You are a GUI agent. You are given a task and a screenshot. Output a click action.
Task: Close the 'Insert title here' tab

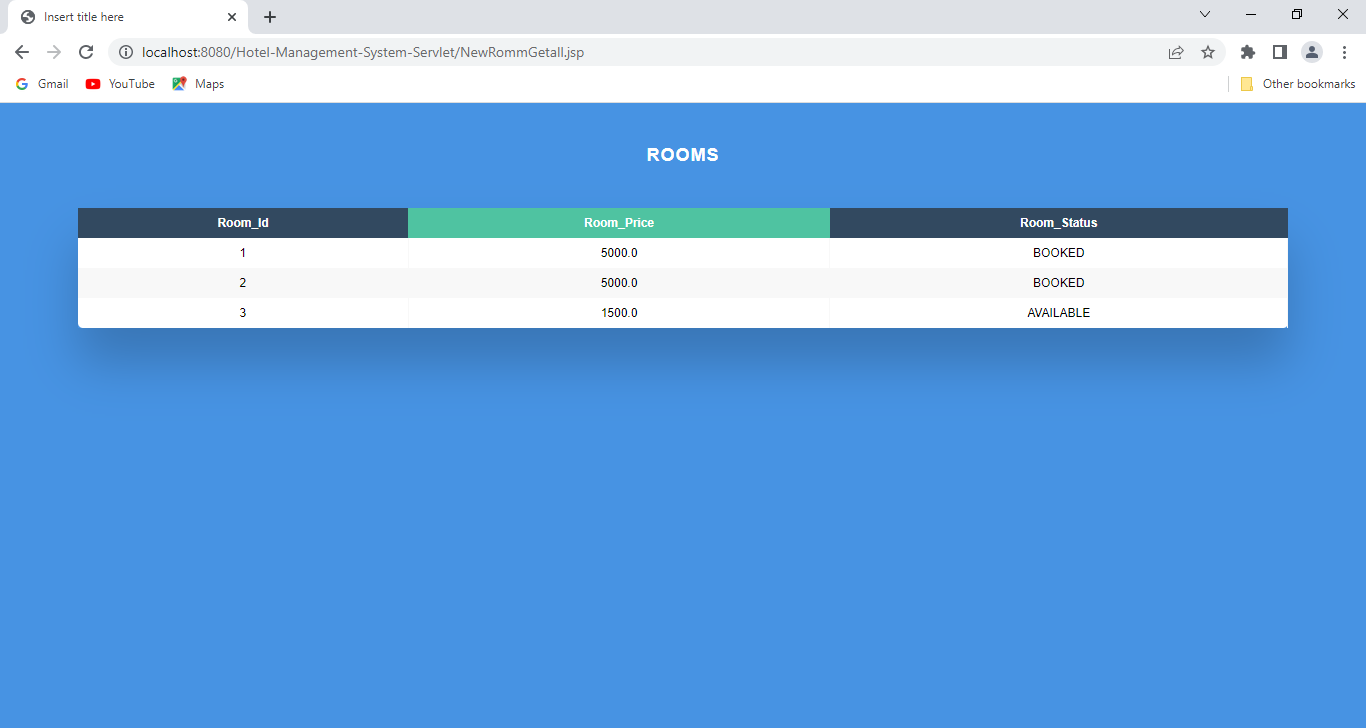coord(232,17)
